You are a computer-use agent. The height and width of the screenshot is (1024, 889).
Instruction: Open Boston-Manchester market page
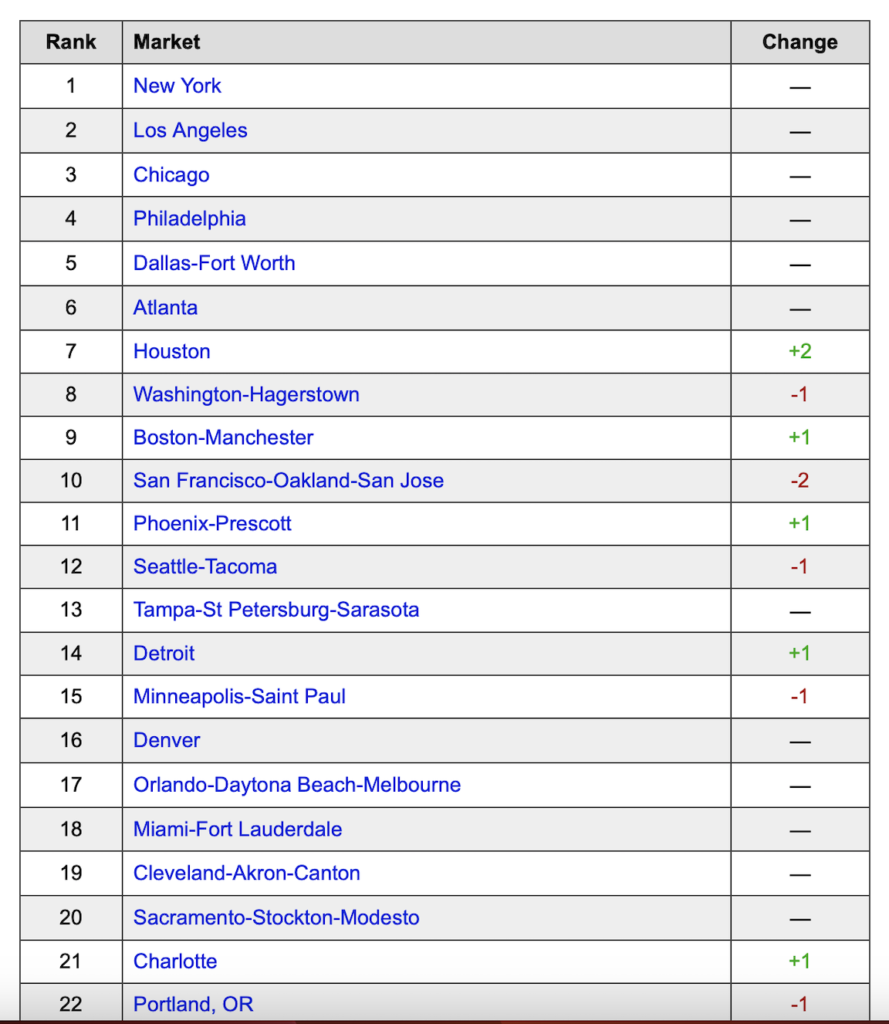(223, 438)
